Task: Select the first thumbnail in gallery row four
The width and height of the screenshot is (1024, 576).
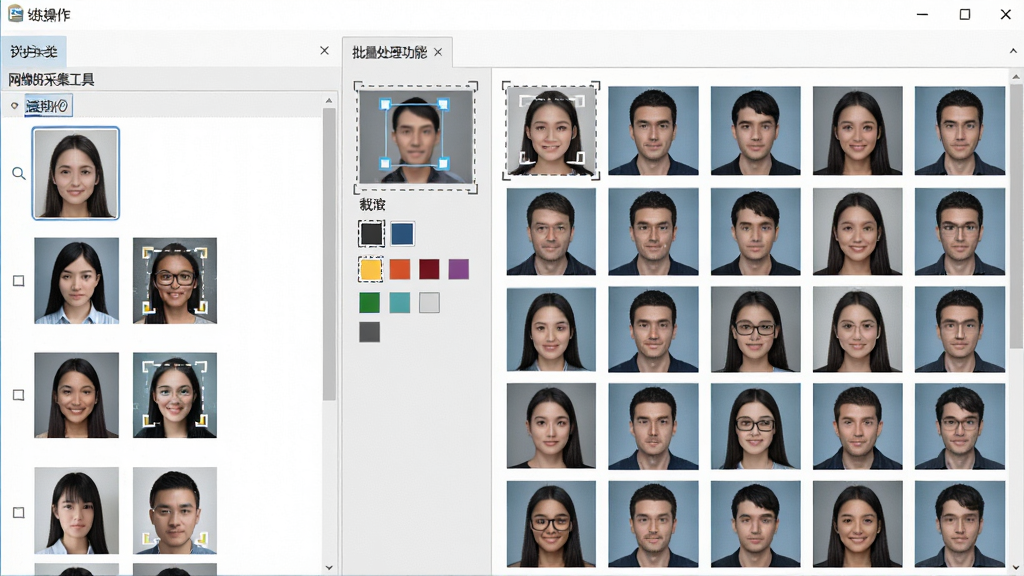Action: pos(551,426)
